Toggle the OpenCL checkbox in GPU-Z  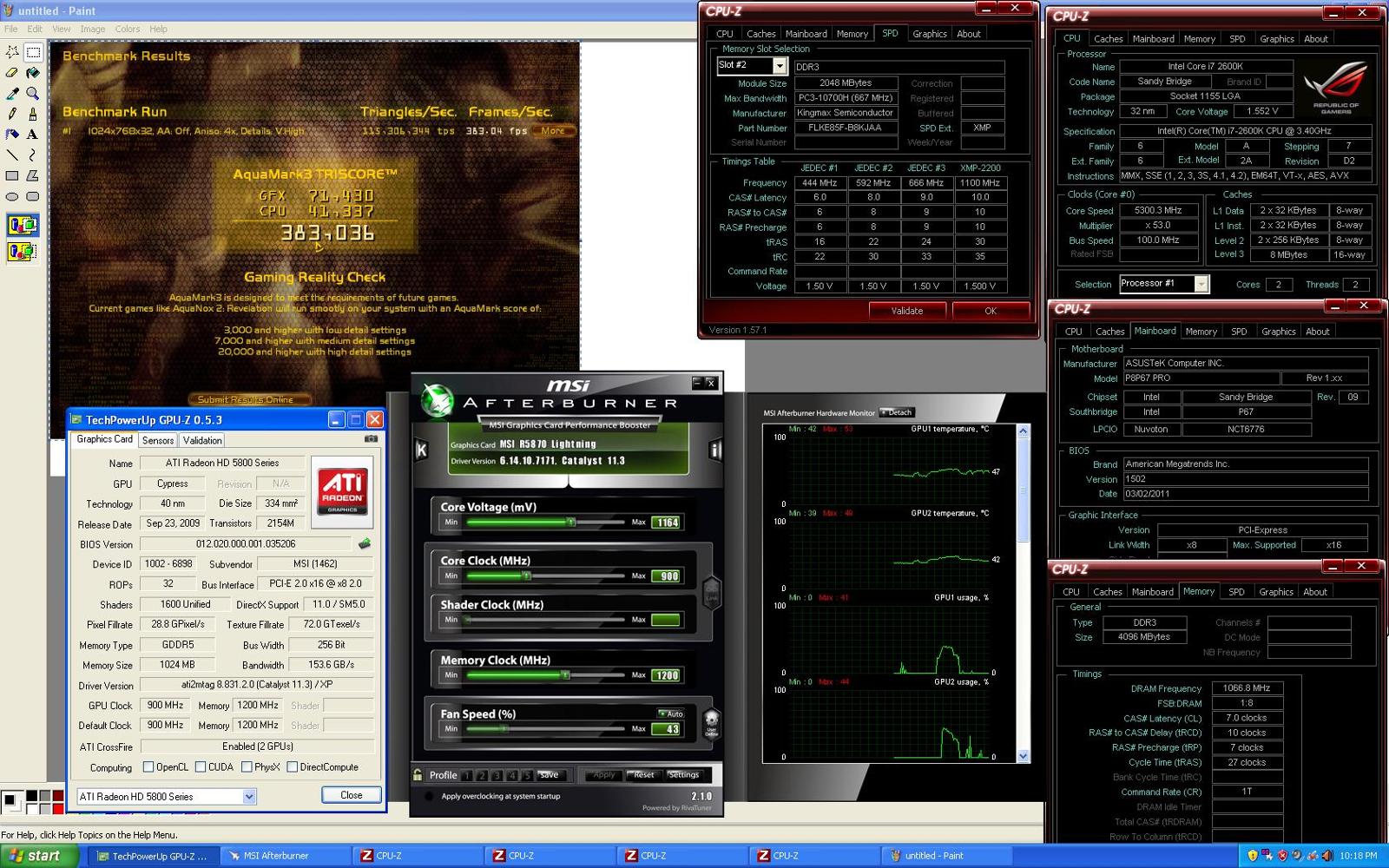click(148, 767)
